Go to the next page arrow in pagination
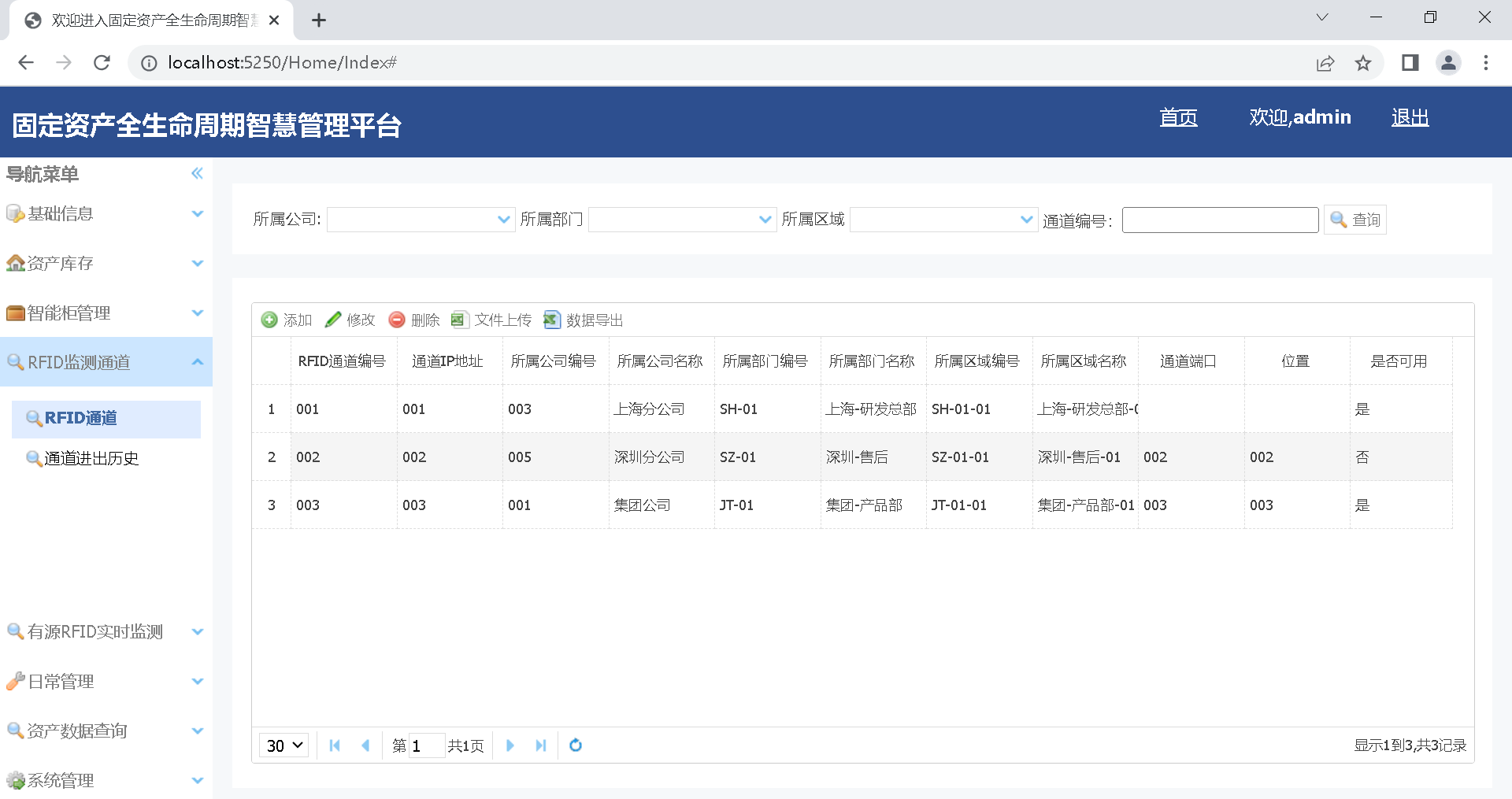The image size is (1512, 799). pyautogui.click(x=510, y=745)
